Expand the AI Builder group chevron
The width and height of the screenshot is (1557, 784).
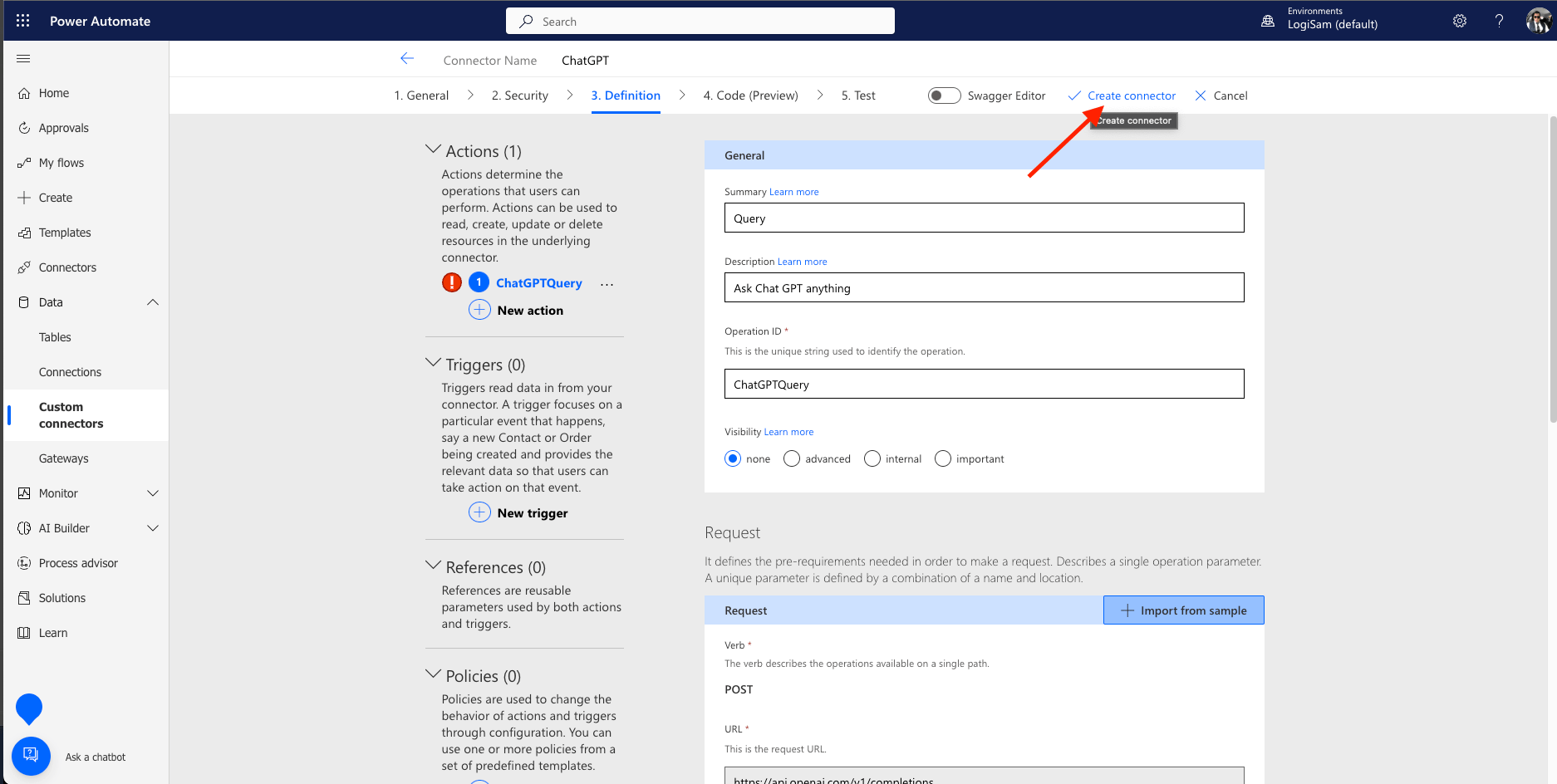point(153,528)
